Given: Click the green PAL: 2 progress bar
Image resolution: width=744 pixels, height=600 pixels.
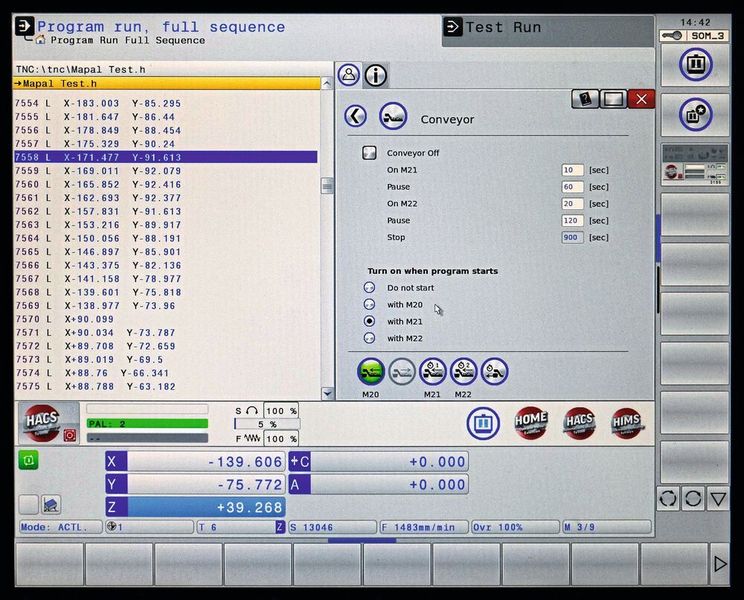Looking at the screenshot, I should [x=148, y=424].
